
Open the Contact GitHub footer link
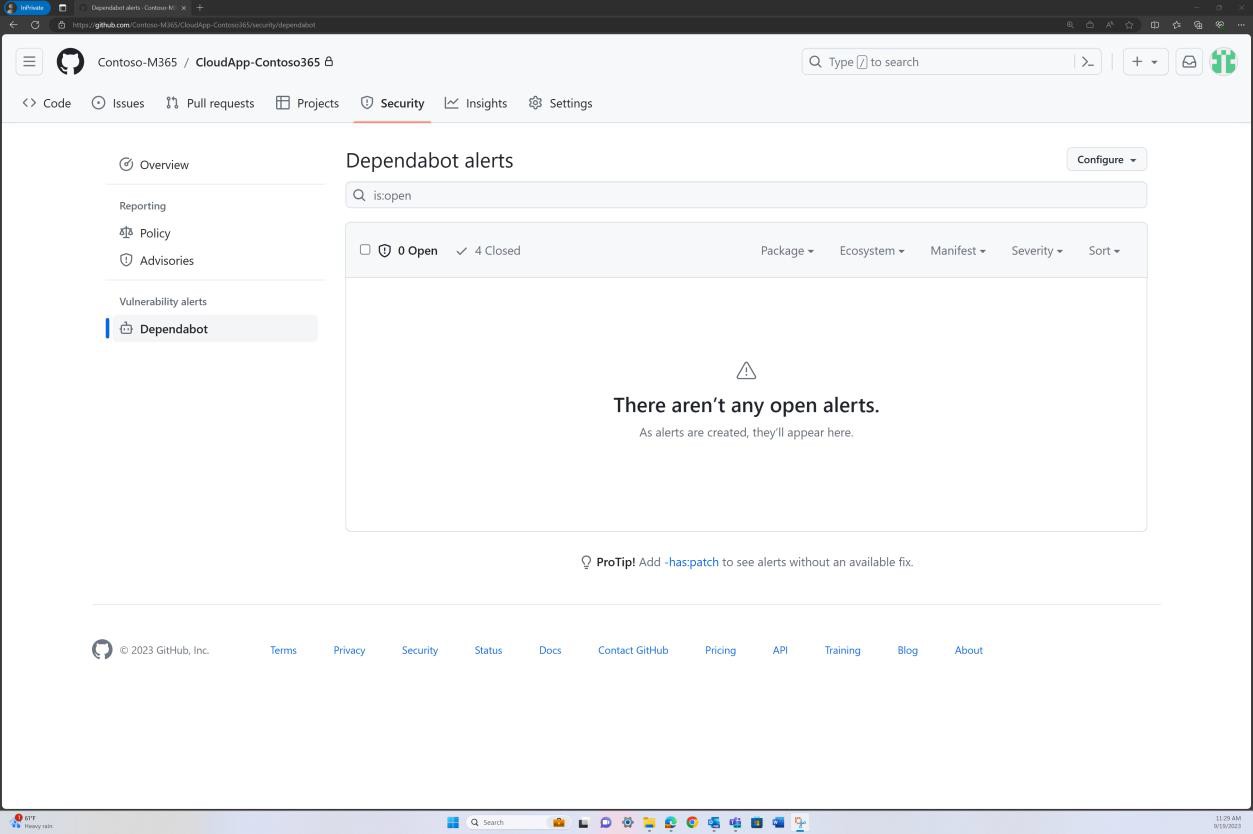633,650
